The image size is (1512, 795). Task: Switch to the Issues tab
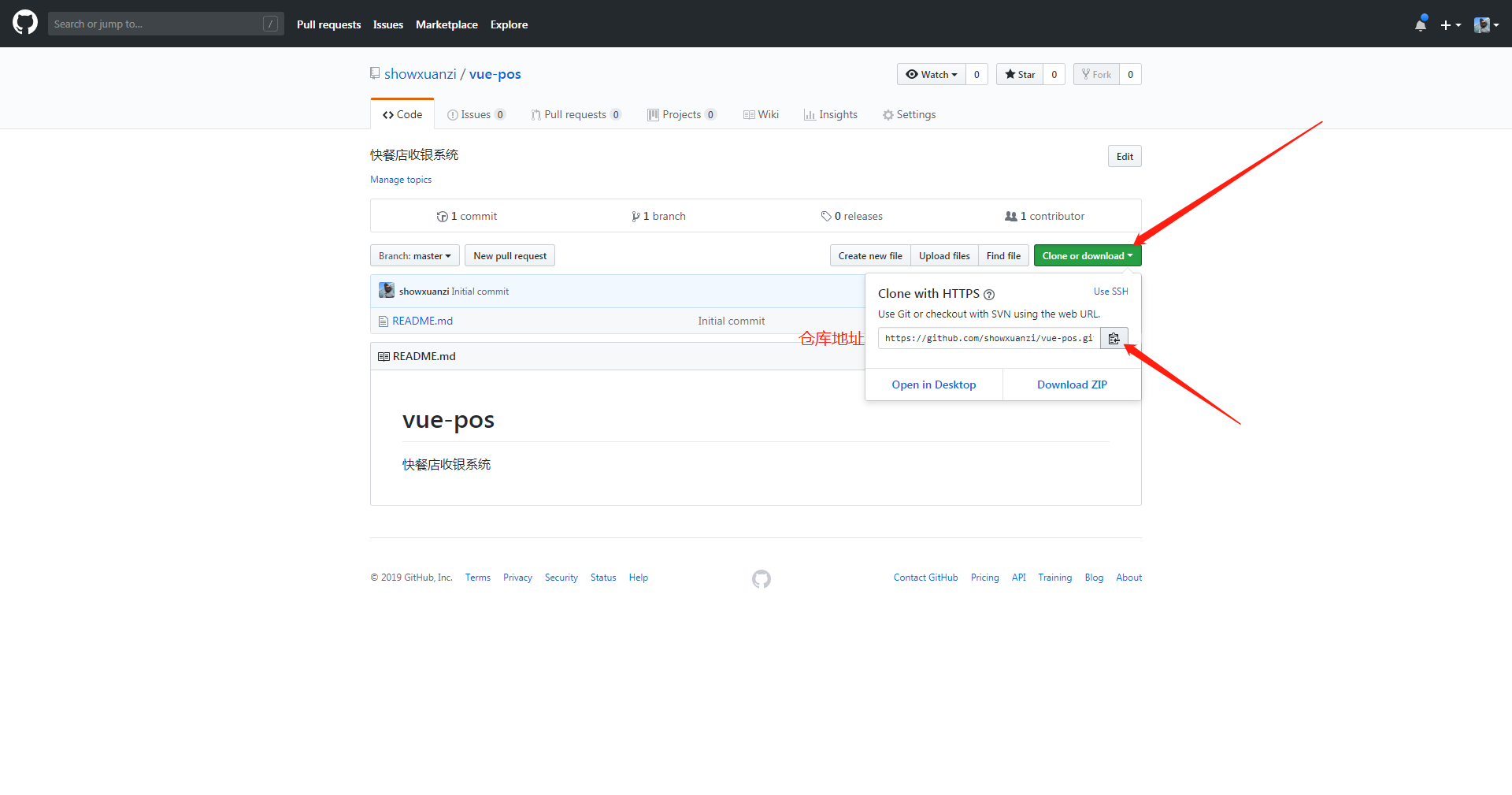tap(476, 114)
